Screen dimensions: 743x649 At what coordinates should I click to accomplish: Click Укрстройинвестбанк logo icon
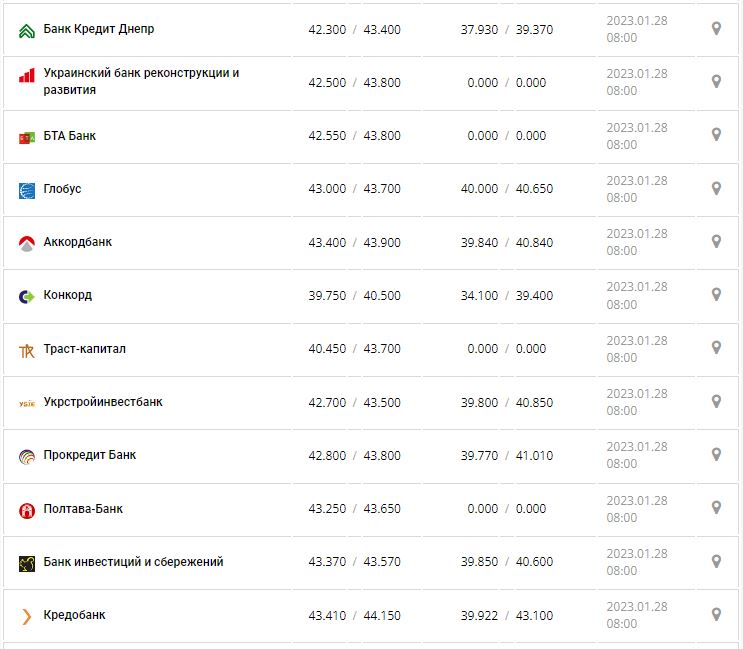(x=27, y=403)
